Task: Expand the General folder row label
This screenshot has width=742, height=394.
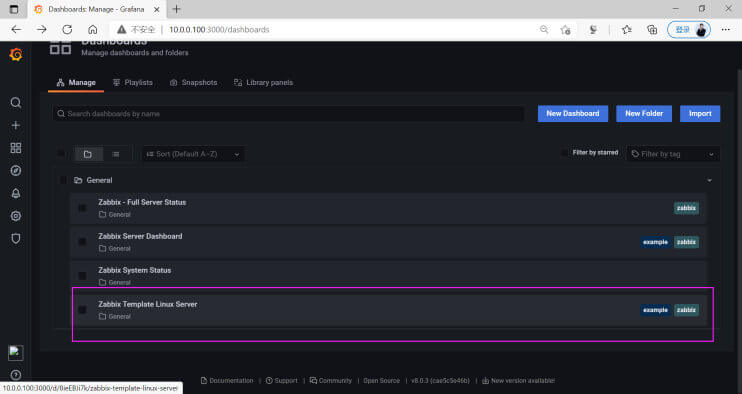Action: point(99,180)
